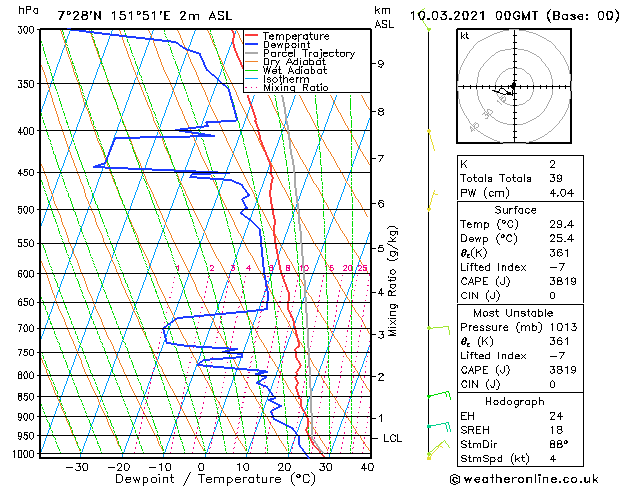Click the '9' km altitude label
Image resolution: width=629 pixels, height=486 pixels.
coord(381,64)
